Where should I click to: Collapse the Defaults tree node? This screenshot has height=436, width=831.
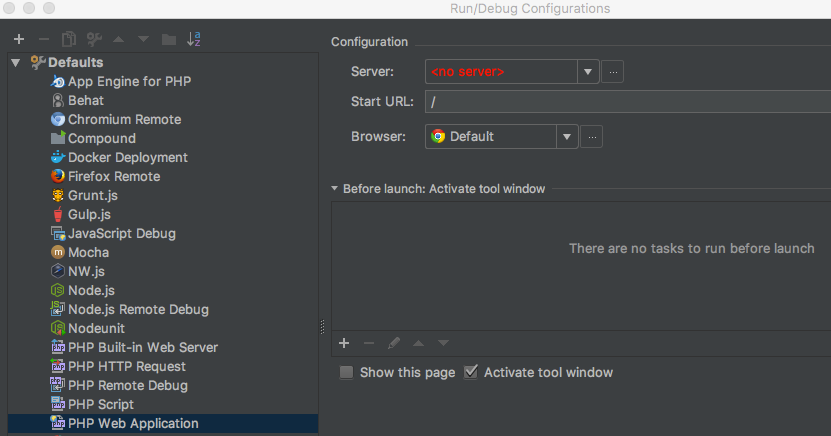click(x=16, y=62)
